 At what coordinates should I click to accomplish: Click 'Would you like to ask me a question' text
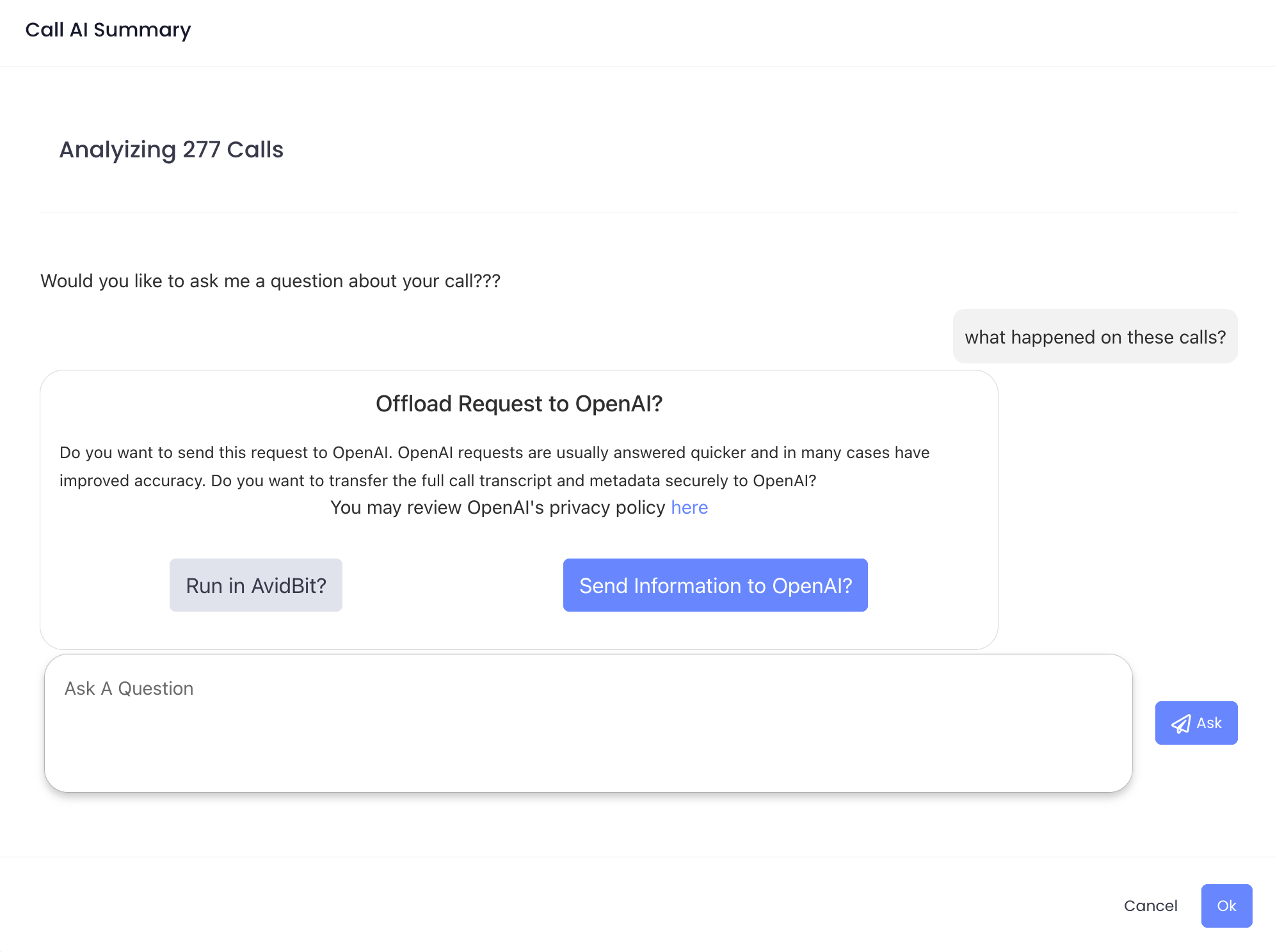pos(270,281)
